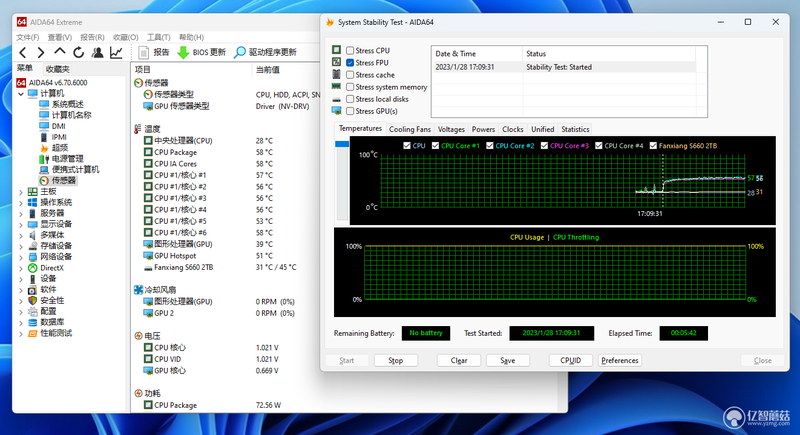Click the 当前值 column header
Screen dimensions: 800x435
pyautogui.click(x=267, y=70)
